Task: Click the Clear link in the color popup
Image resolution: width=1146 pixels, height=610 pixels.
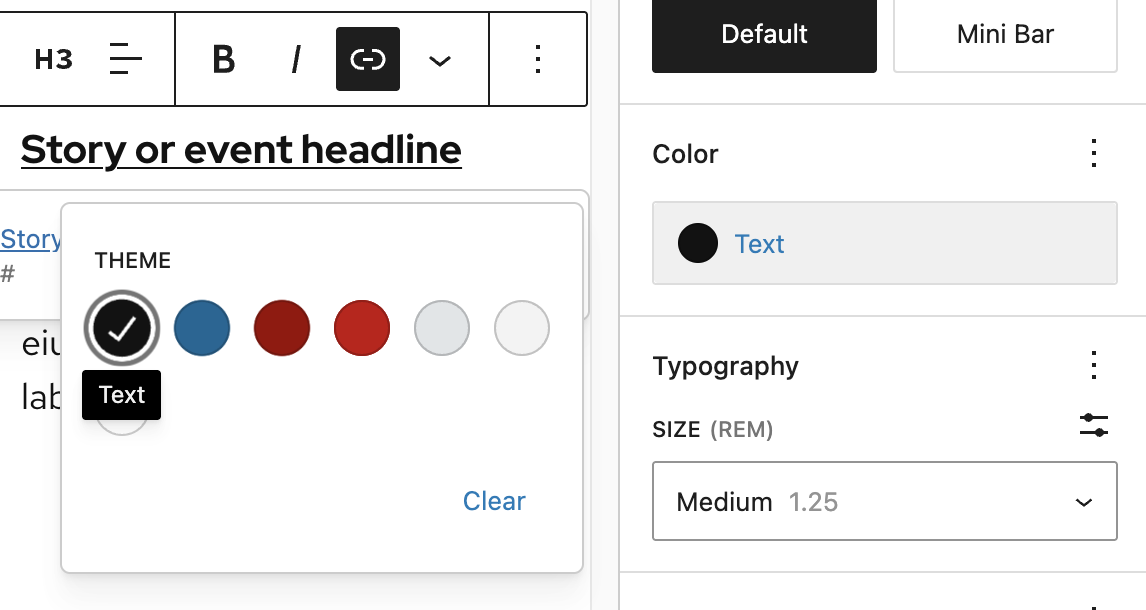Action: [493, 501]
